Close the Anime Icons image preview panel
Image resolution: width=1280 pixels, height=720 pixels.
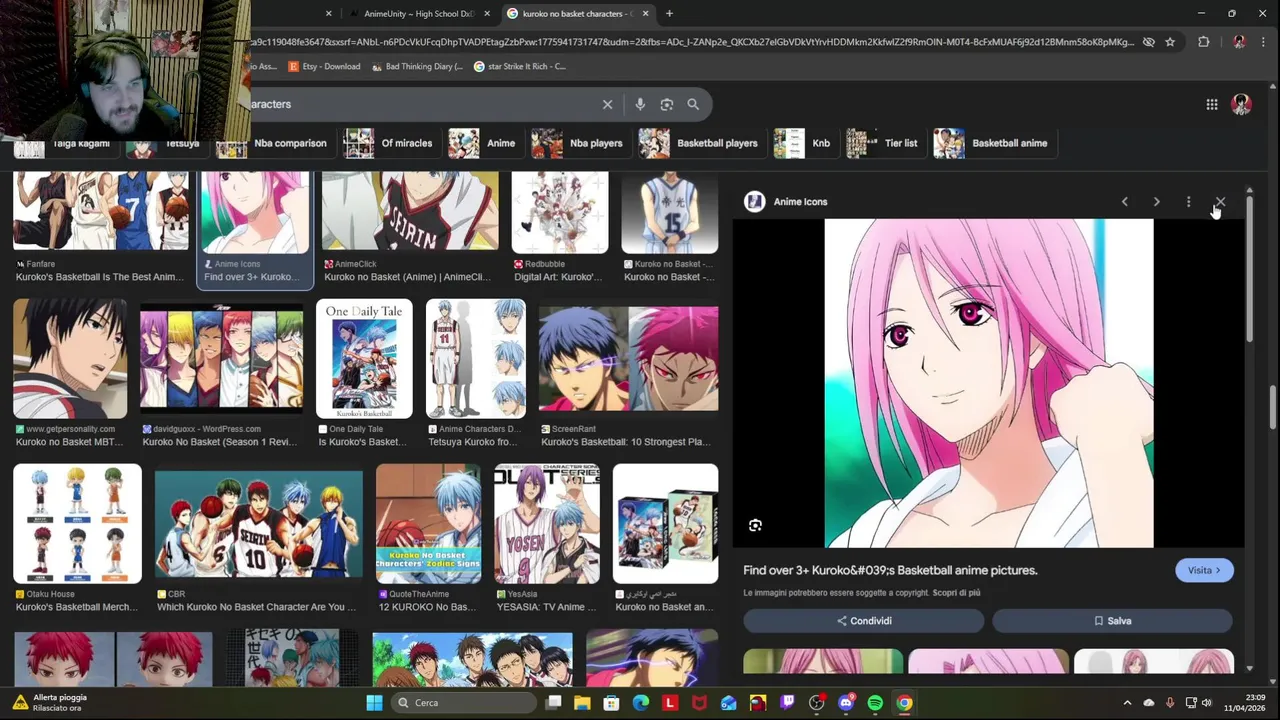(x=1220, y=202)
